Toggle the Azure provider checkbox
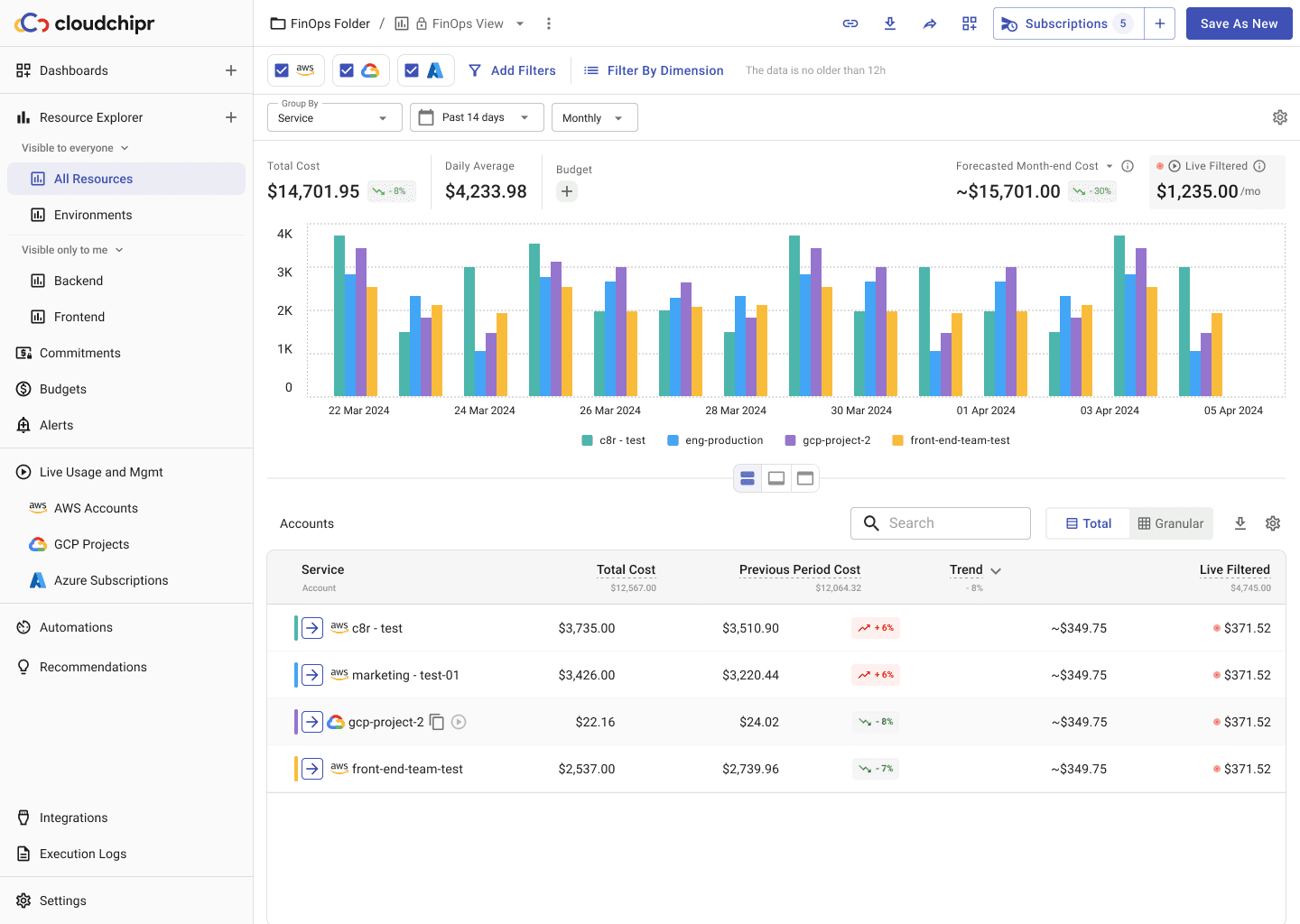1300x924 pixels. point(412,70)
